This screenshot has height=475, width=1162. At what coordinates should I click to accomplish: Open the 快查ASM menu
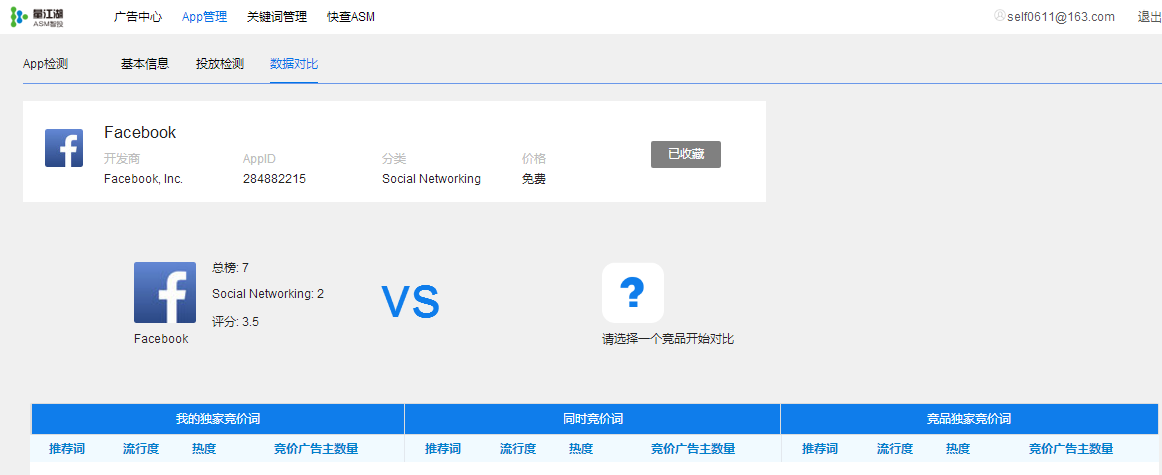tap(351, 16)
